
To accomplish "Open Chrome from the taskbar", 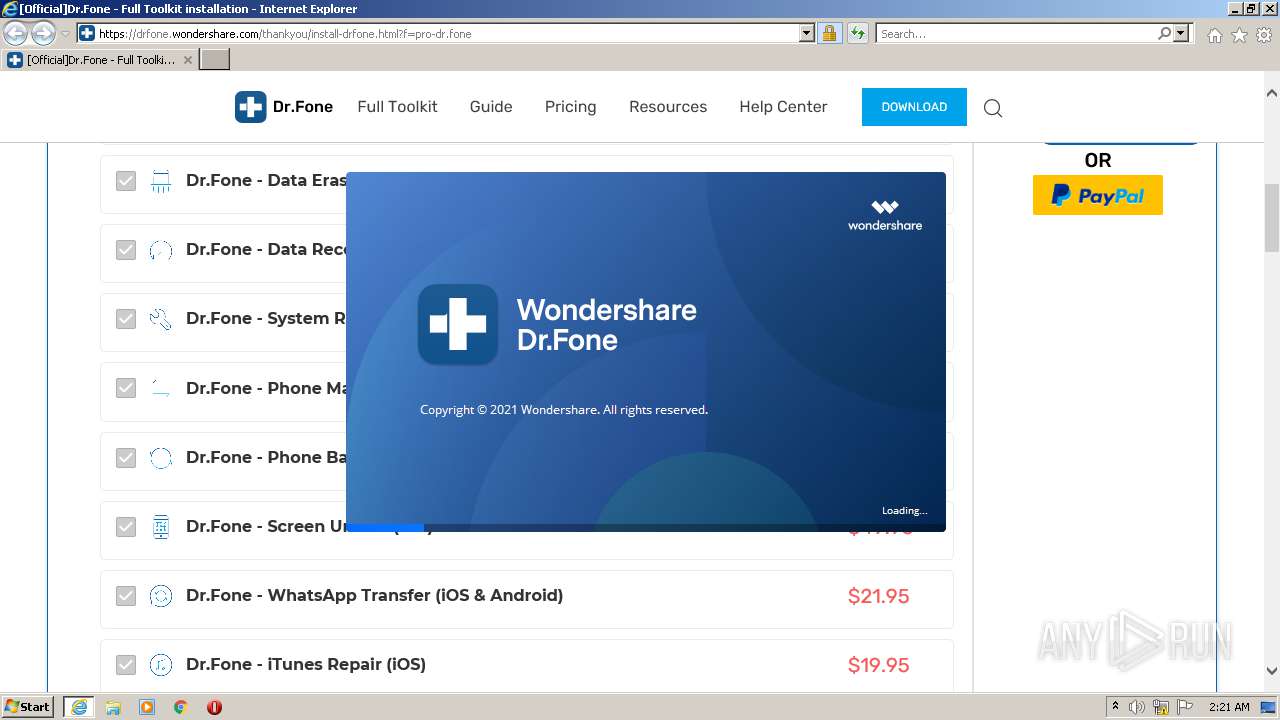I will [181, 707].
